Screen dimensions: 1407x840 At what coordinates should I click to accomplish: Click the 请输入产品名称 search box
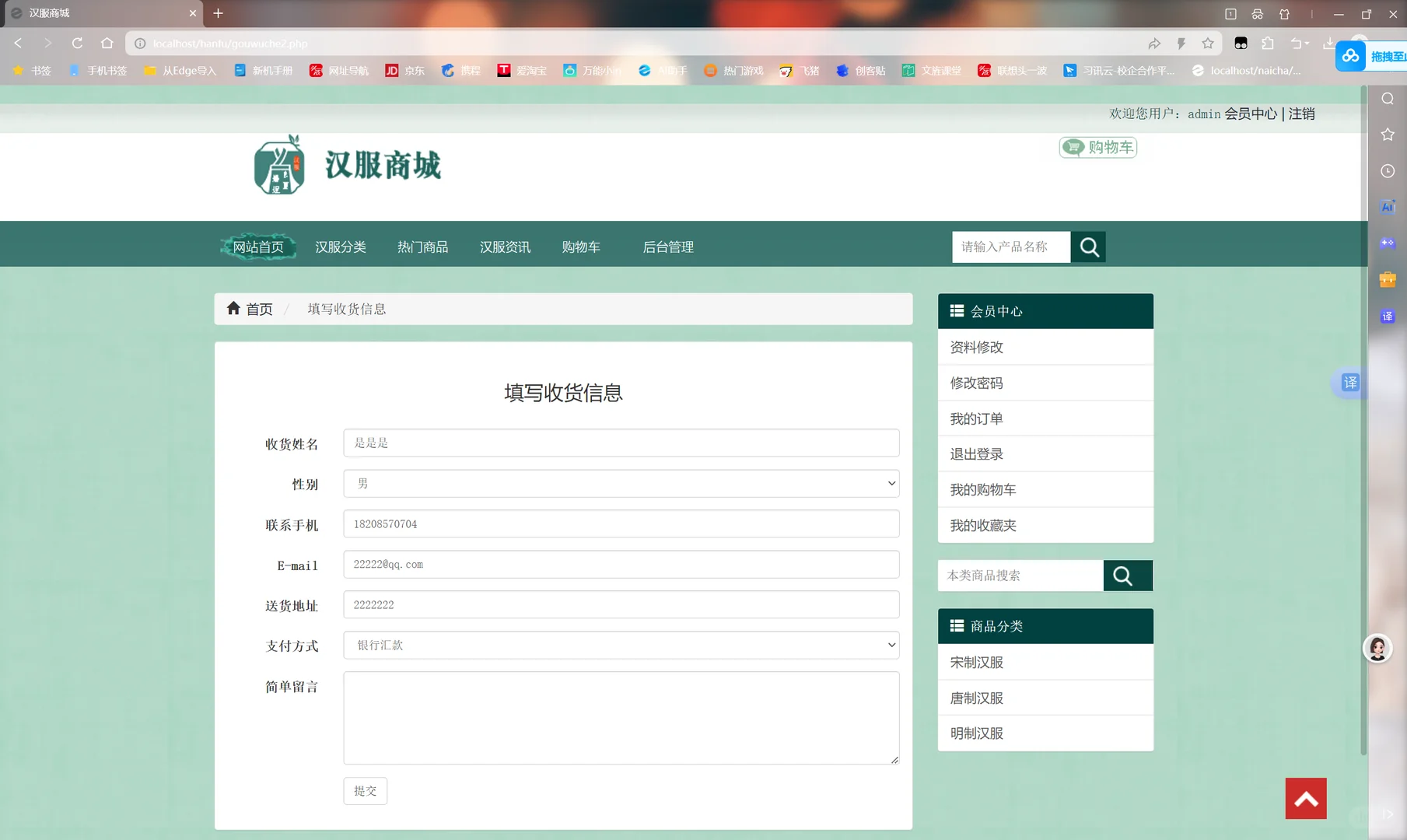coord(1011,247)
